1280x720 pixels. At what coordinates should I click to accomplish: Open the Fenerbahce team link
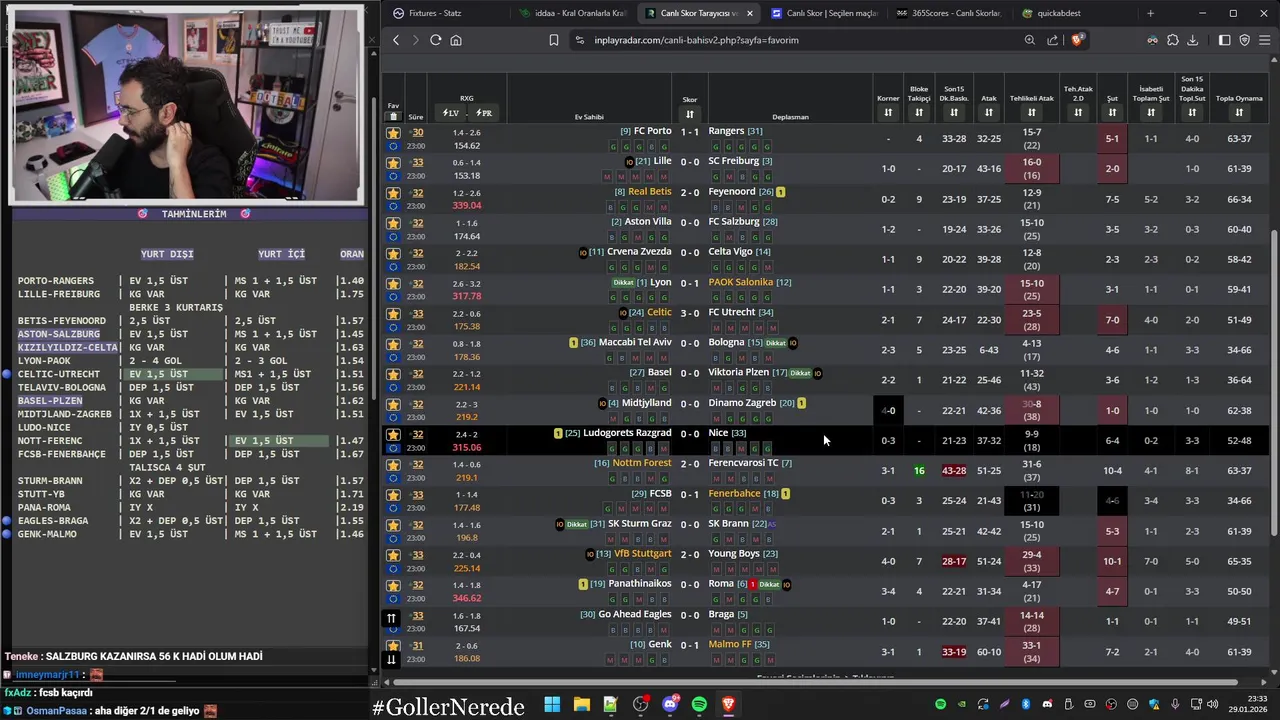pos(734,493)
